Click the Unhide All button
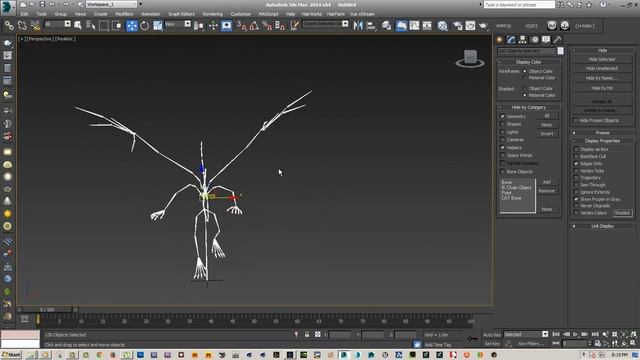This screenshot has width=640, height=360. pos(602,101)
